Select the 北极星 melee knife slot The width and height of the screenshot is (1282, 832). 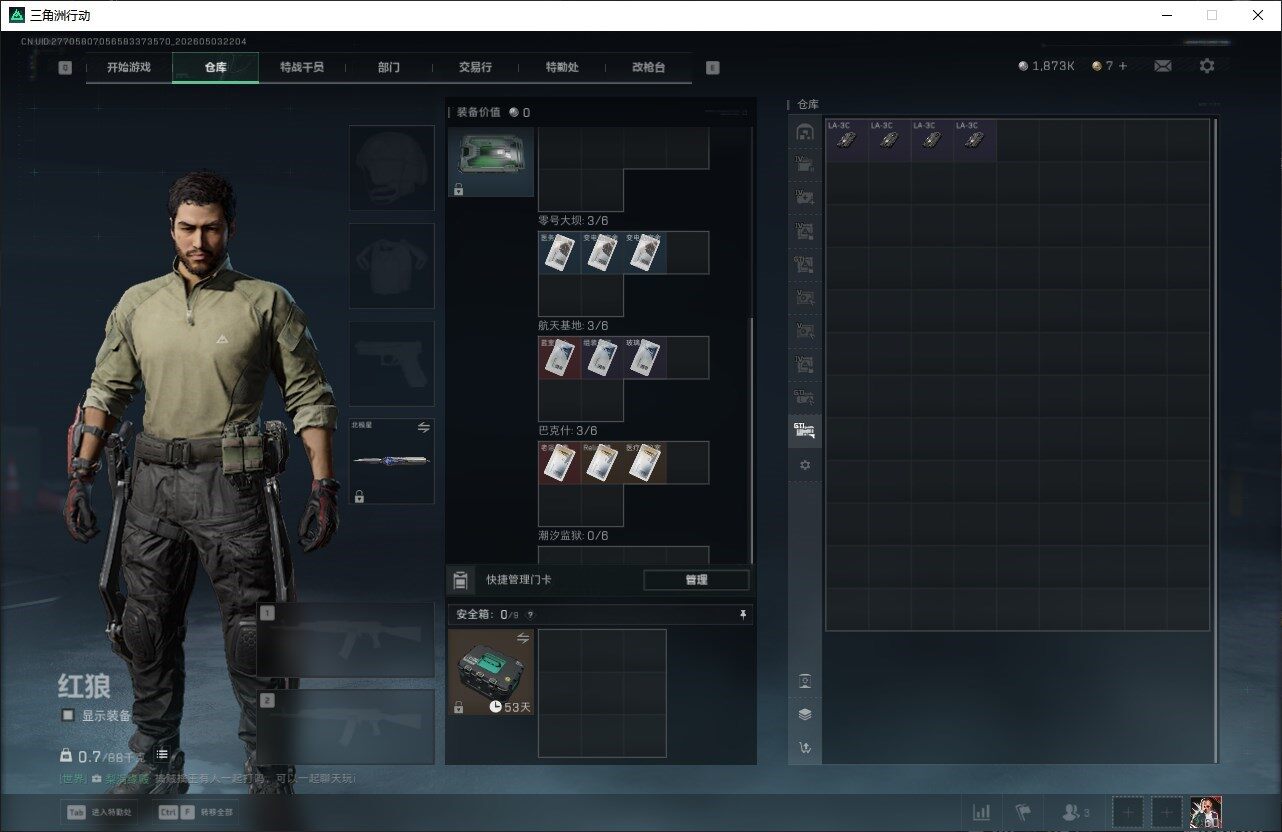point(392,461)
